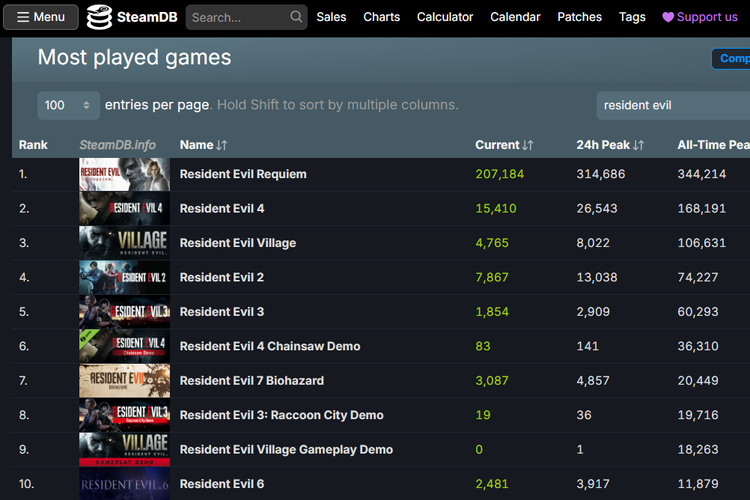Go to the Calculator page

pos(445,17)
